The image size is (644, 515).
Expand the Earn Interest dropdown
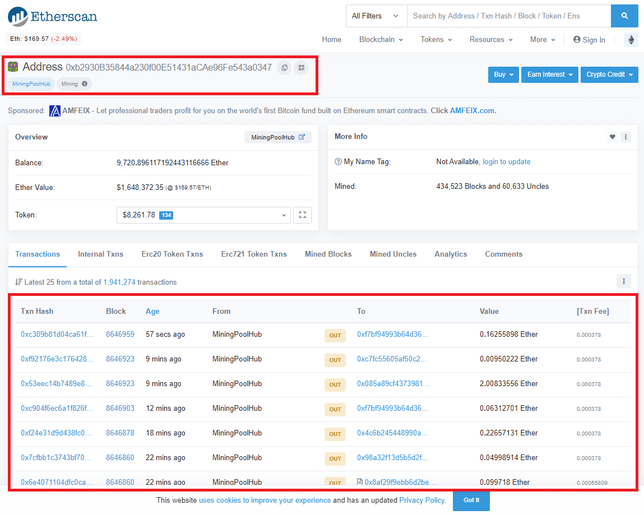pyautogui.click(x=549, y=75)
